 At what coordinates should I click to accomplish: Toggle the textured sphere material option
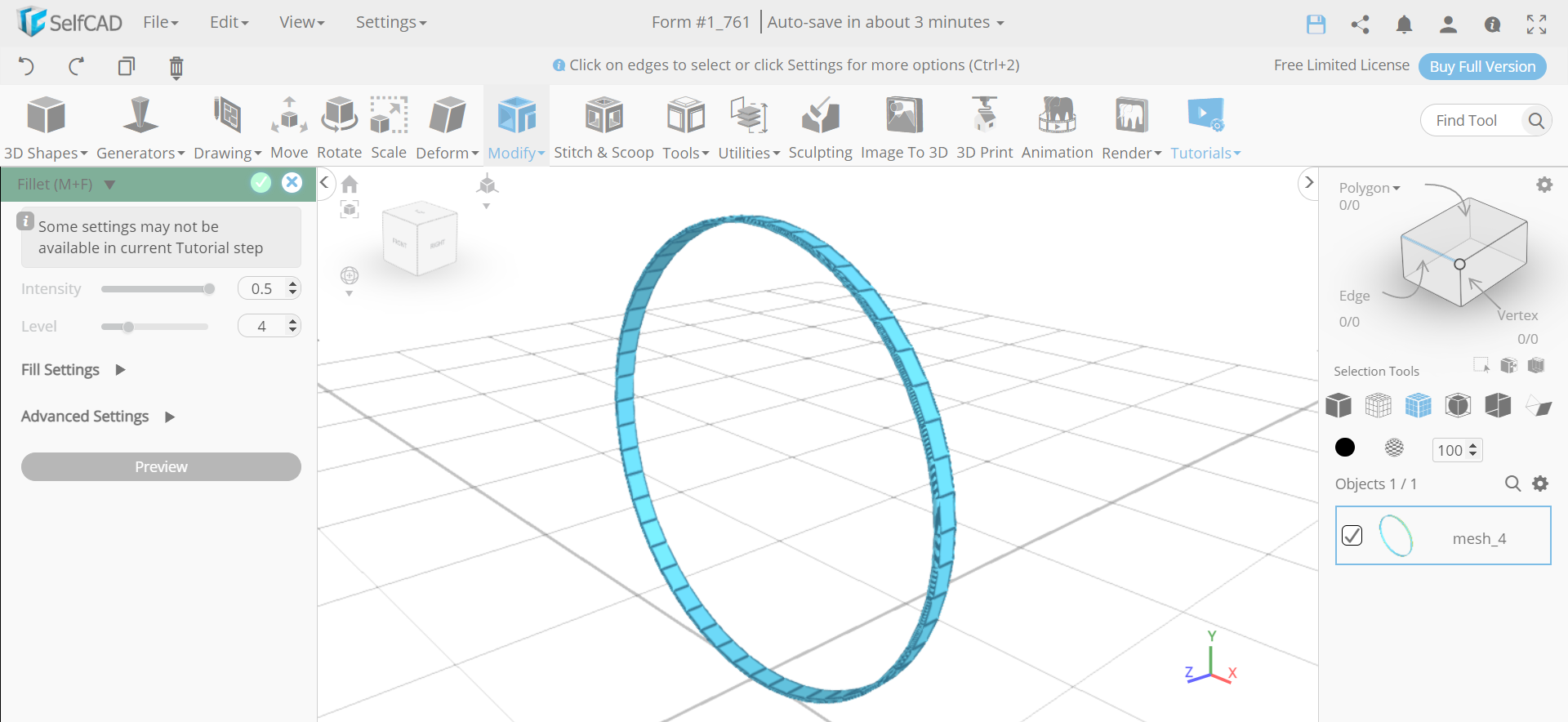pos(1395,448)
